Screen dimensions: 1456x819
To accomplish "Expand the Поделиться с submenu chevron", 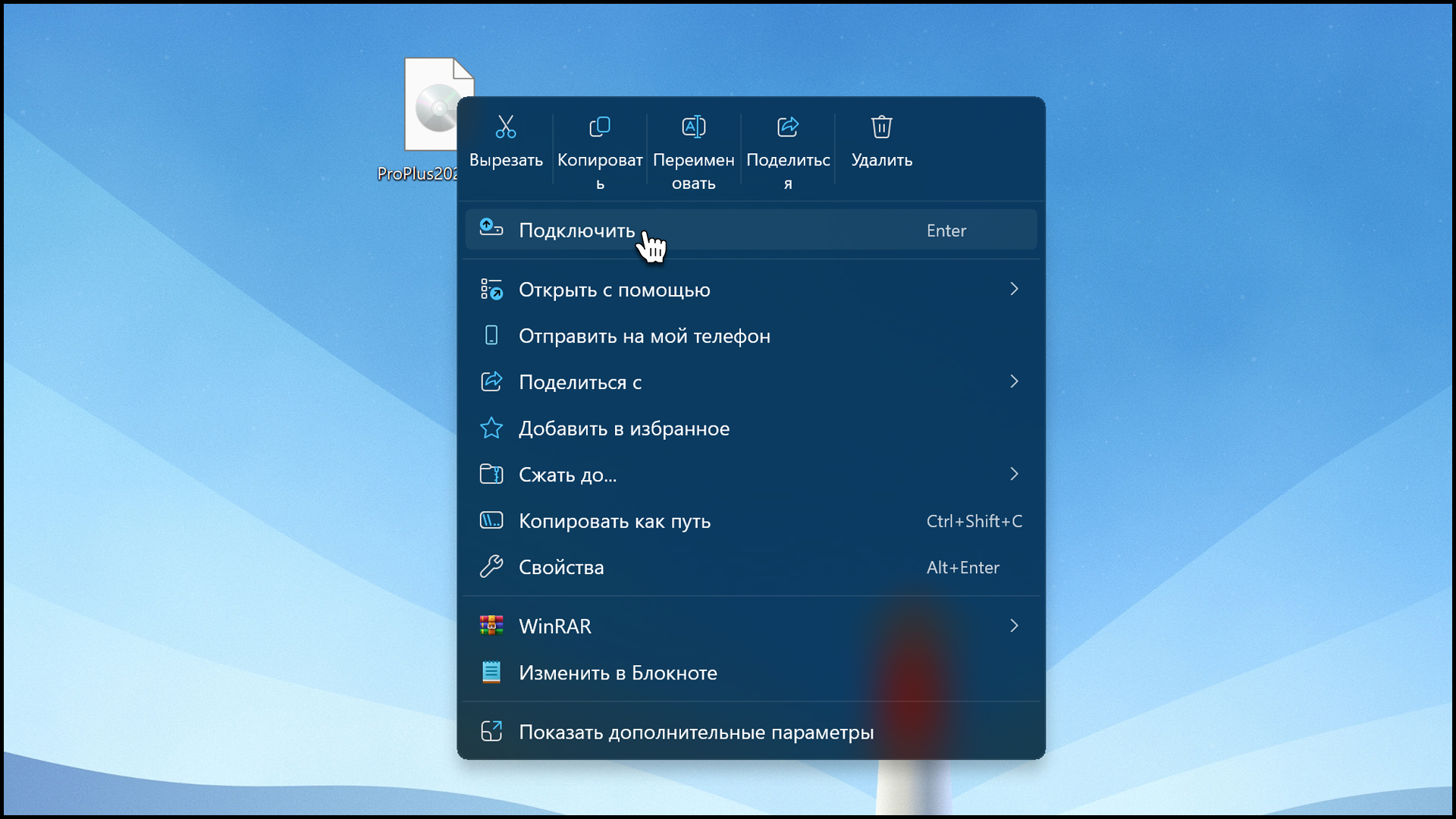I will [x=1014, y=381].
